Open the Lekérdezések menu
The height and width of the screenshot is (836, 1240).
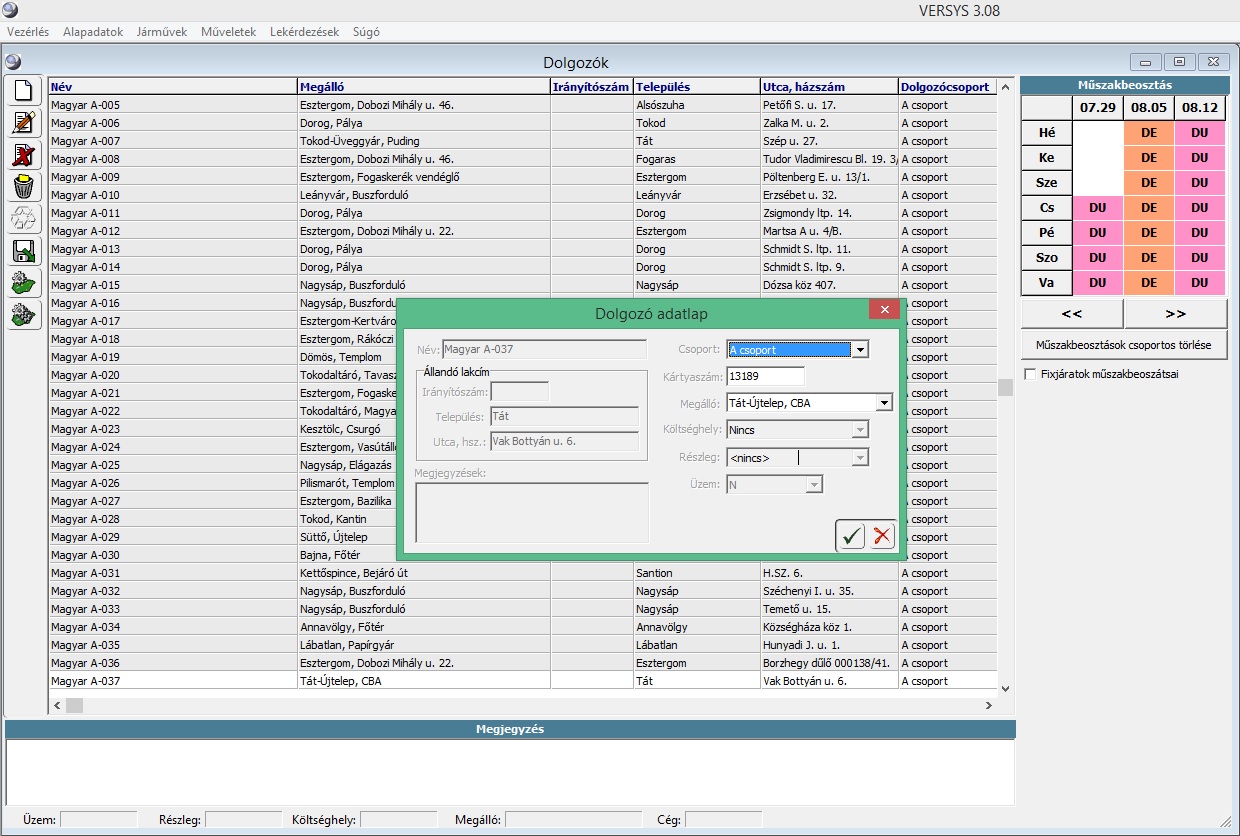tap(304, 32)
